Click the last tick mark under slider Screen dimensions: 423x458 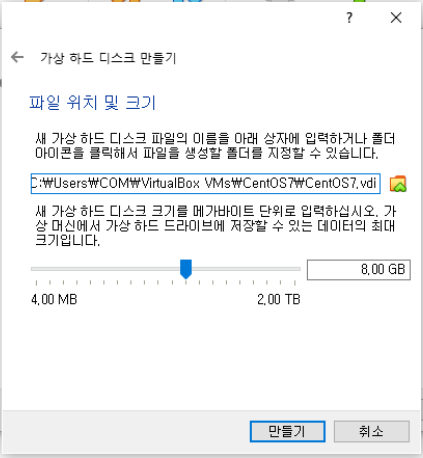(x=295, y=283)
